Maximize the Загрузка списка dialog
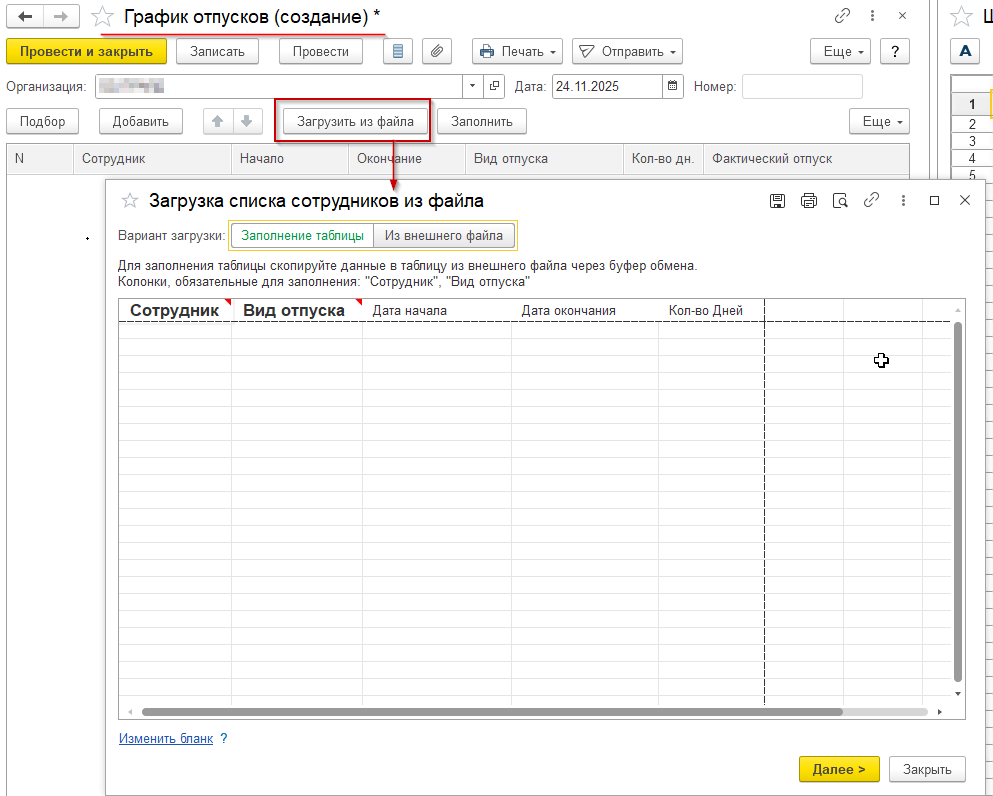 click(934, 200)
